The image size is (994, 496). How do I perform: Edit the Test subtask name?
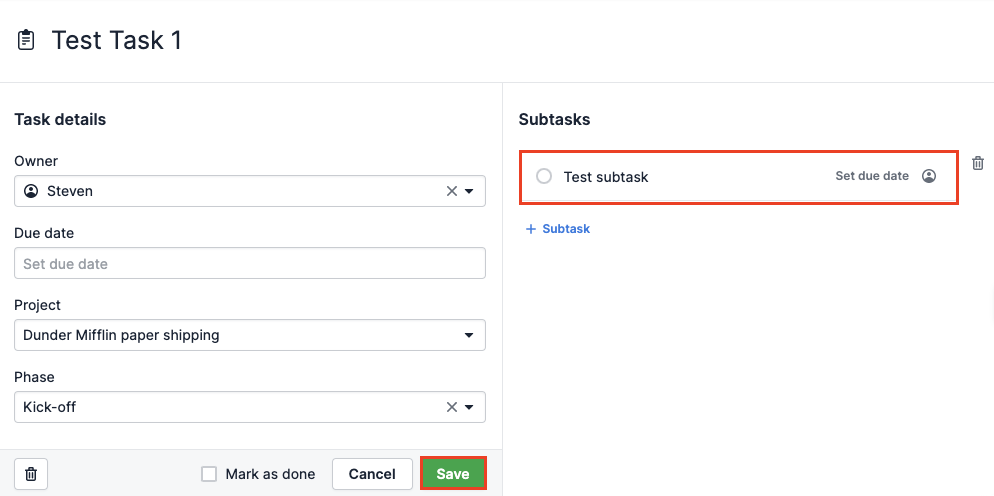606,177
